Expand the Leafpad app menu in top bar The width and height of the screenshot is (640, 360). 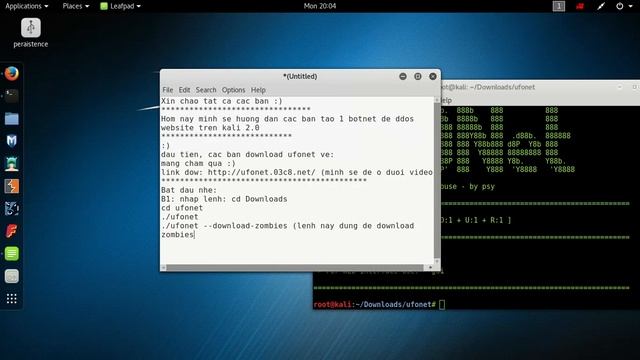tap(121, 6)
